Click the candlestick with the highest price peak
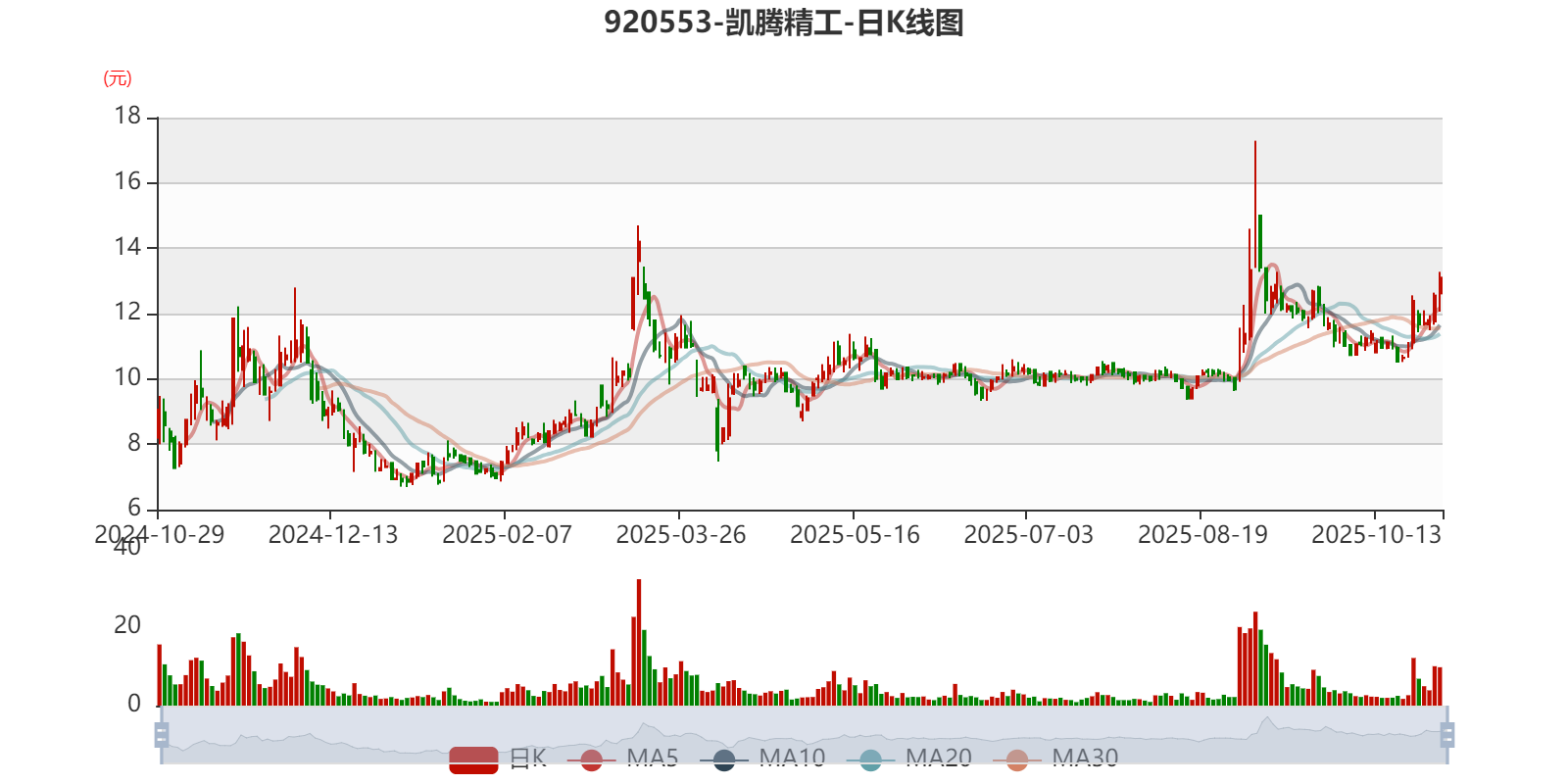This screenshot has width=1568, height=784. (1254, 206)
